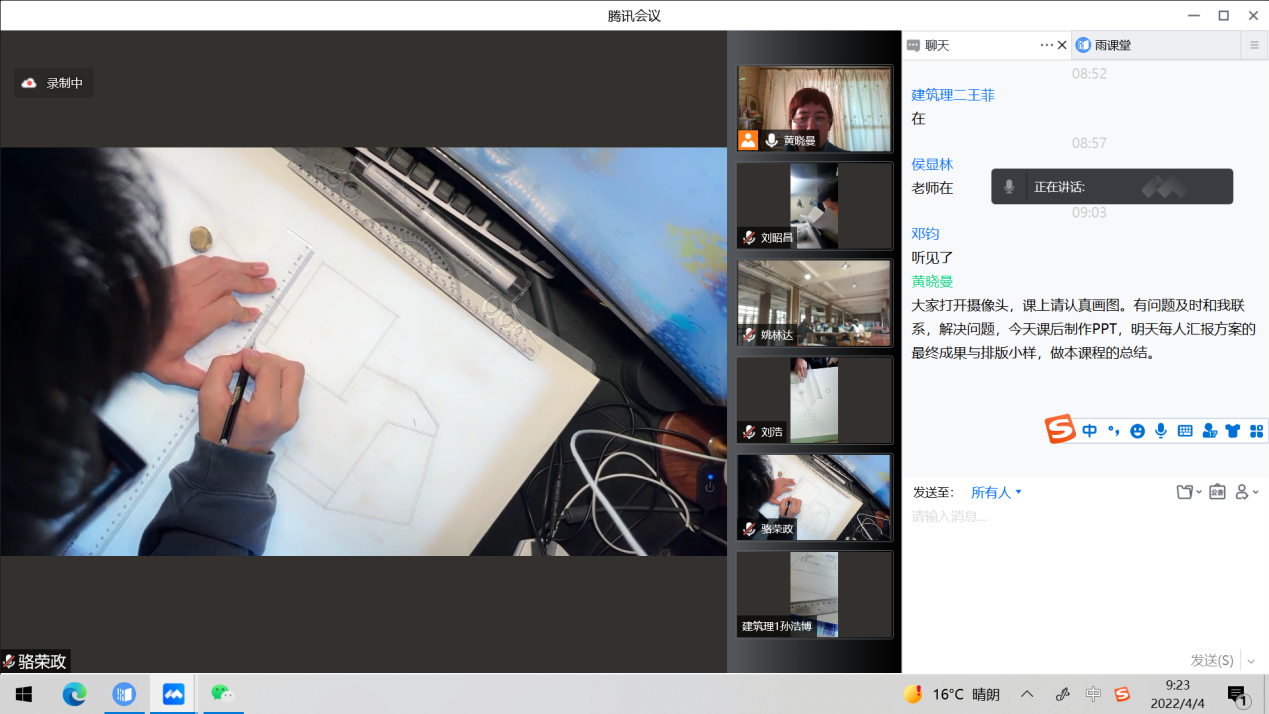Screen dimensions: 1269x714
Task: Toggle Sogou punctuation mode
Action: pyautogui.click(x=1113, y=431)
